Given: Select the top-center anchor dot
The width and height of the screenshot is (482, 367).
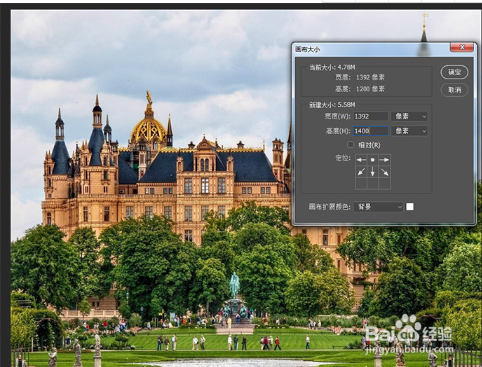Looking at the screenshot, I should pos(373,160).
